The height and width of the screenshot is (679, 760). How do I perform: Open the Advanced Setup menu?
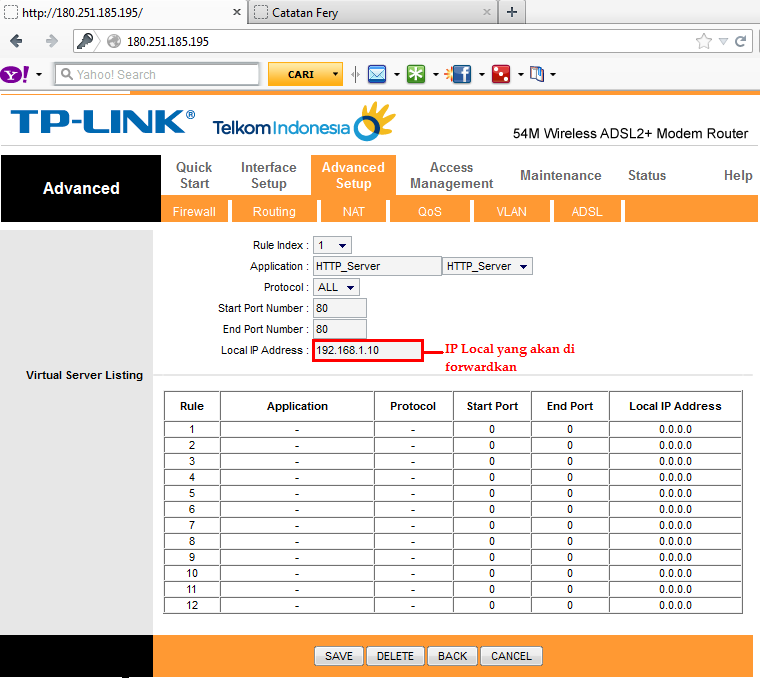pyautogui.click(x=353, y=175)
